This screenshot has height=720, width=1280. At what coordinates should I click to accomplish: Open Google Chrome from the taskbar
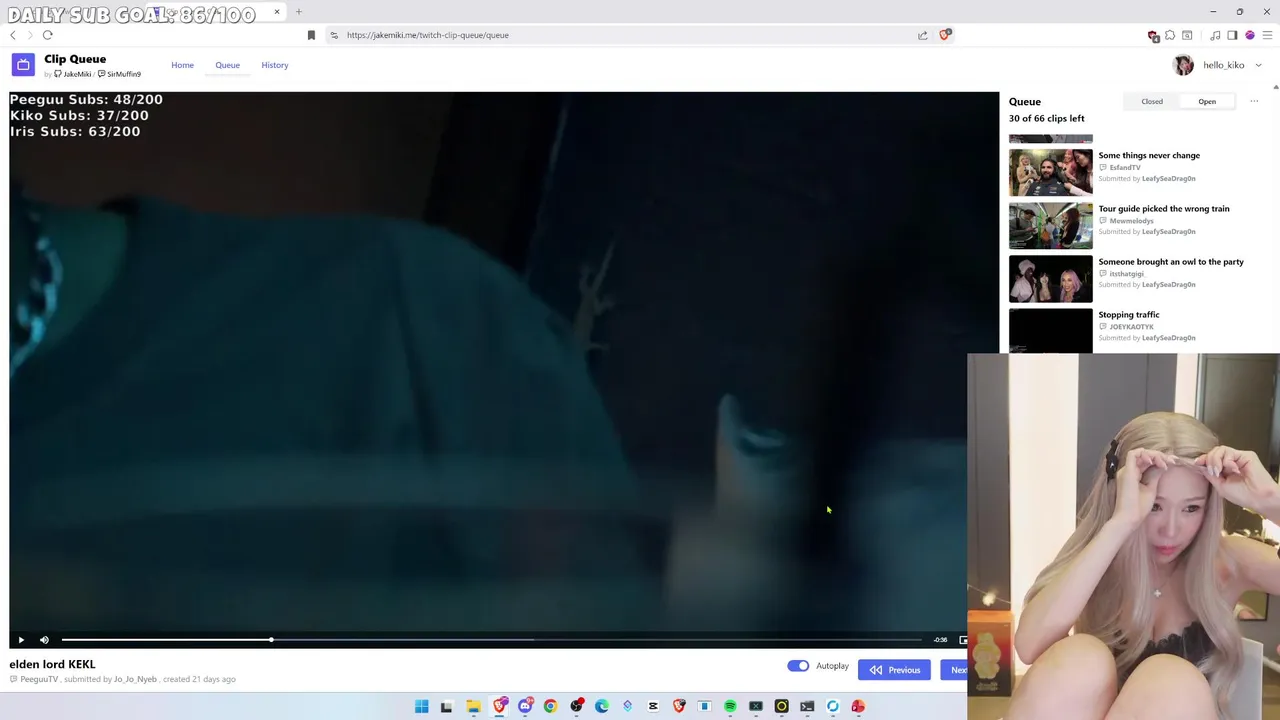click(x=550, y=706)
